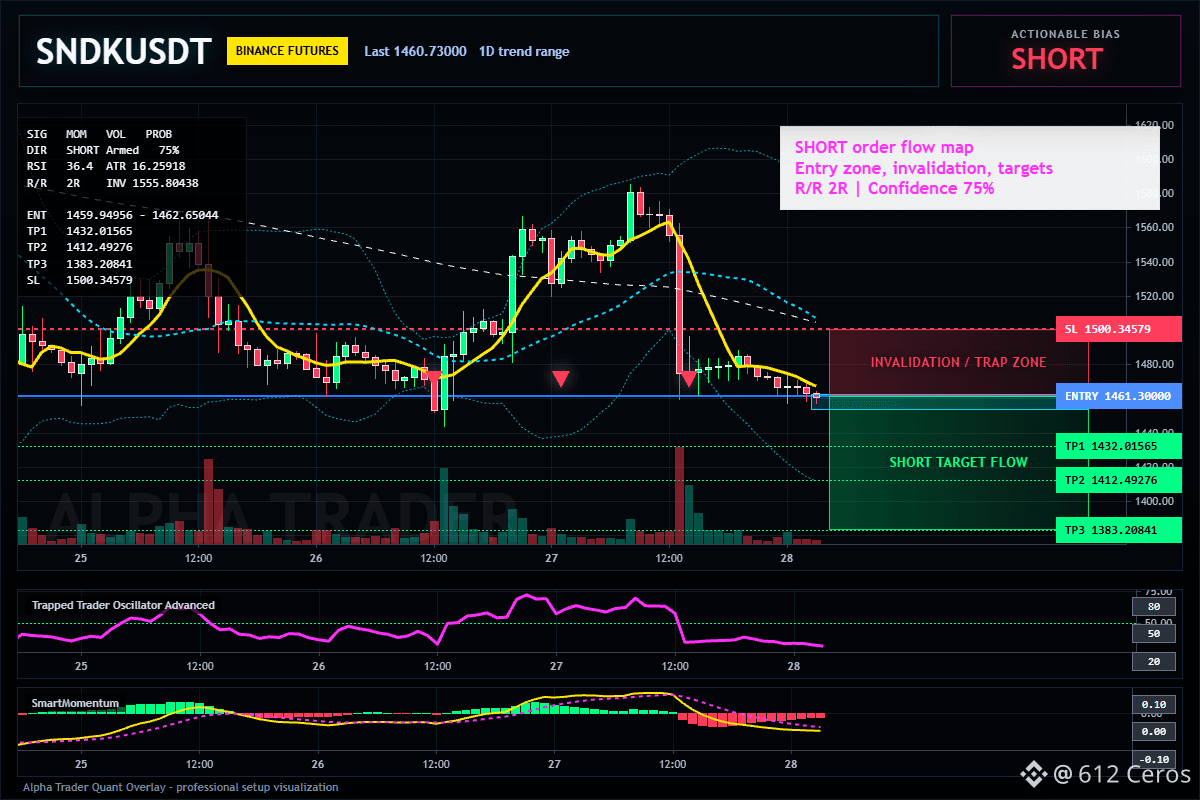
Task: Click the SmartMomentum scale value 0.10
Action: pyautogui.click(x=1153, y=704)
